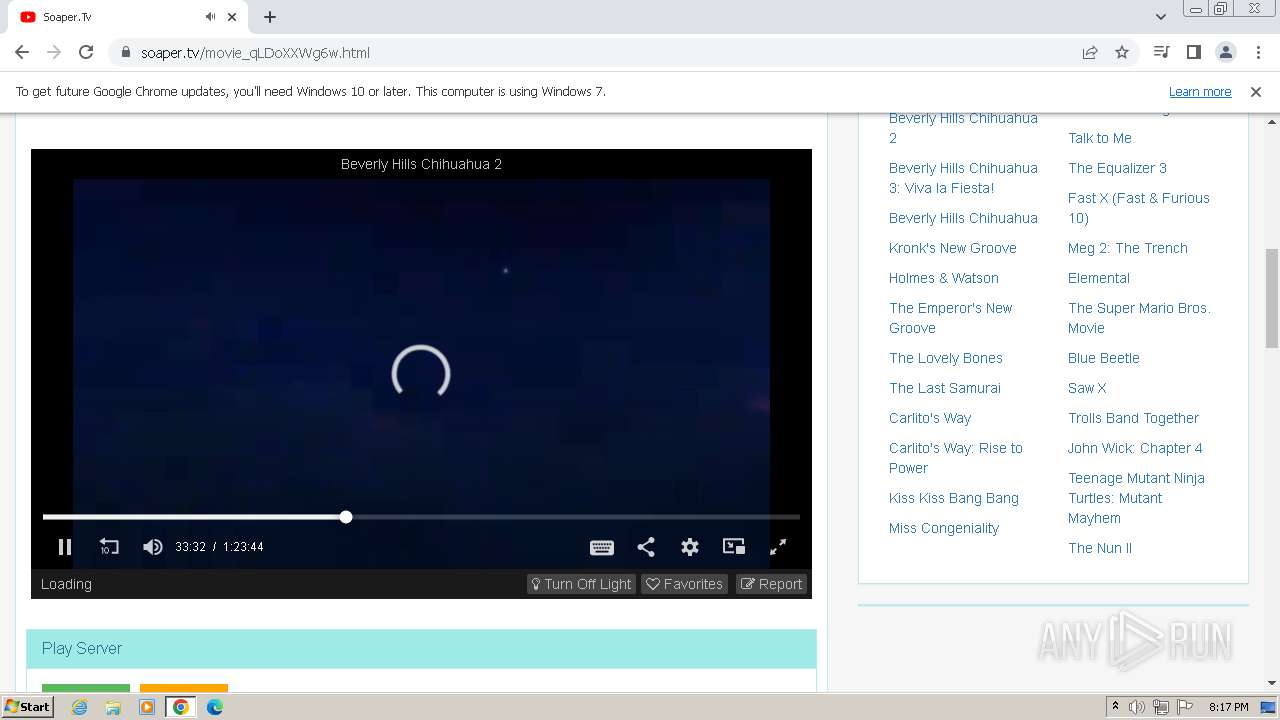Report this video

coord(771,584)
